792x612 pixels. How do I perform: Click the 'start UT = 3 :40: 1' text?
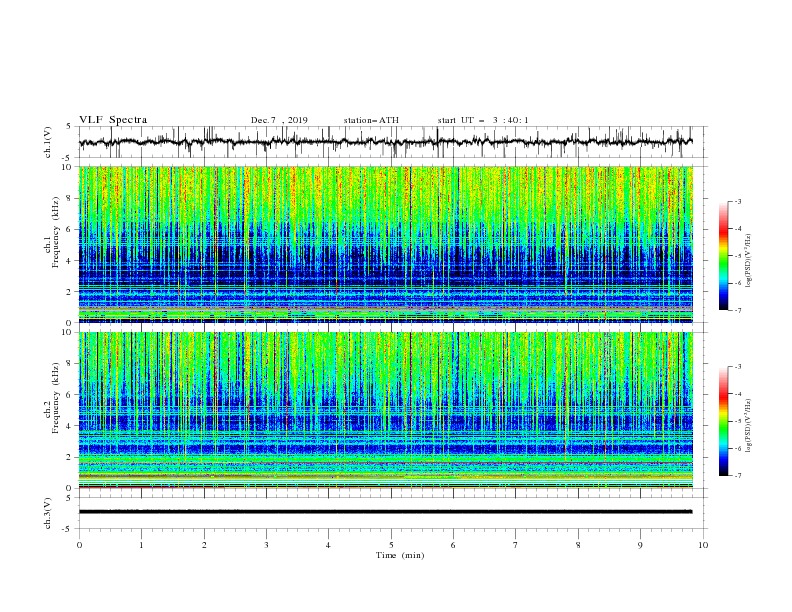(483, 120)
